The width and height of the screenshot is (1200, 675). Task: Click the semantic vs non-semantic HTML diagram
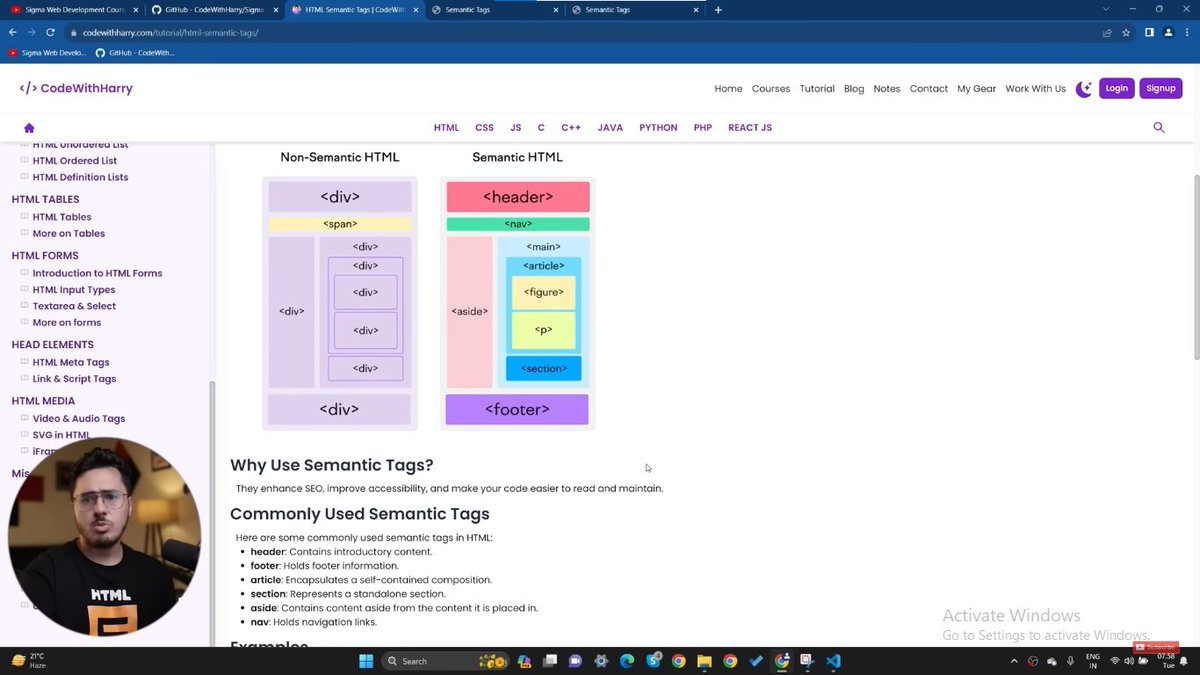tap(428, 290)
